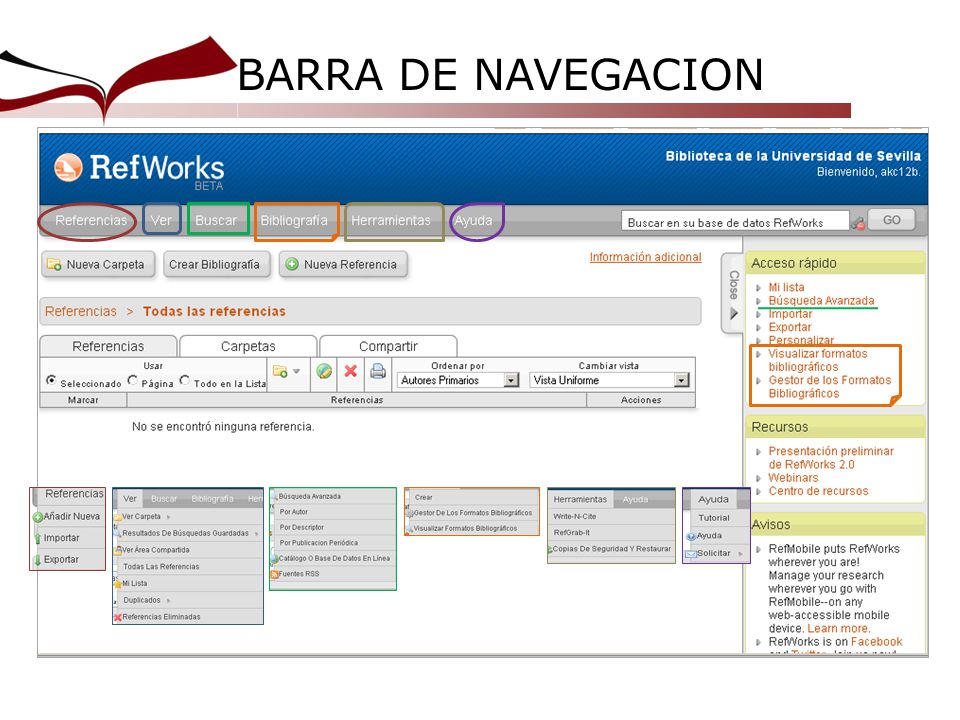This screenshot has height=720, width=960.
Task: Click the green Añadir Nueva icon in Referencias menu
Action: tap(37, 517)
